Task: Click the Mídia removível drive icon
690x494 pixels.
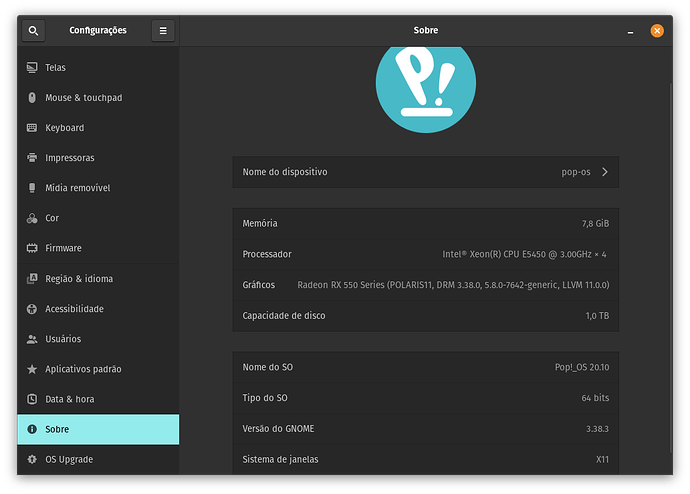Action: 32,188
